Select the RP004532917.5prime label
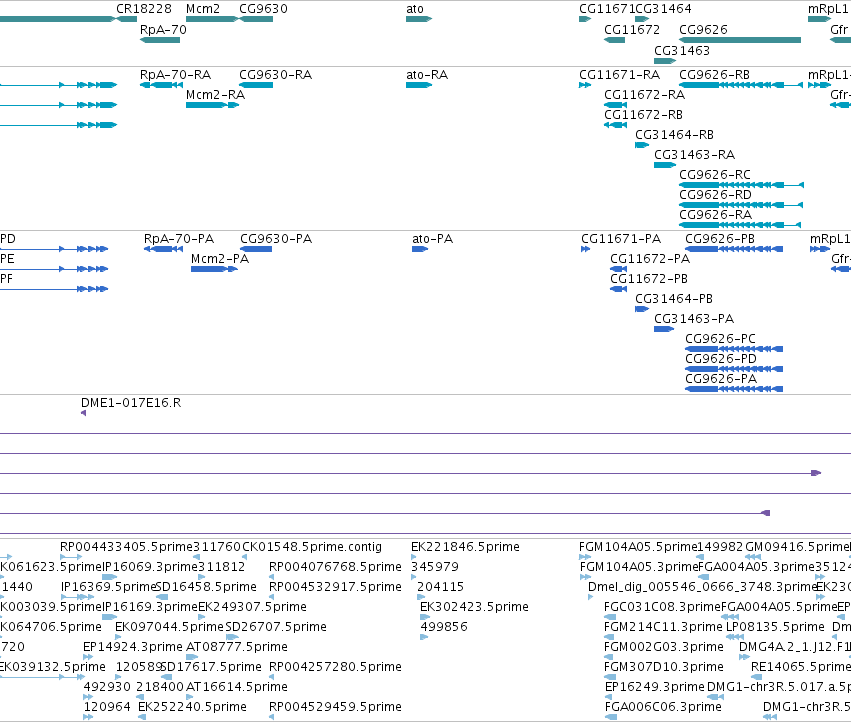This screenshot has width=851, height=722. coord(335,587)
